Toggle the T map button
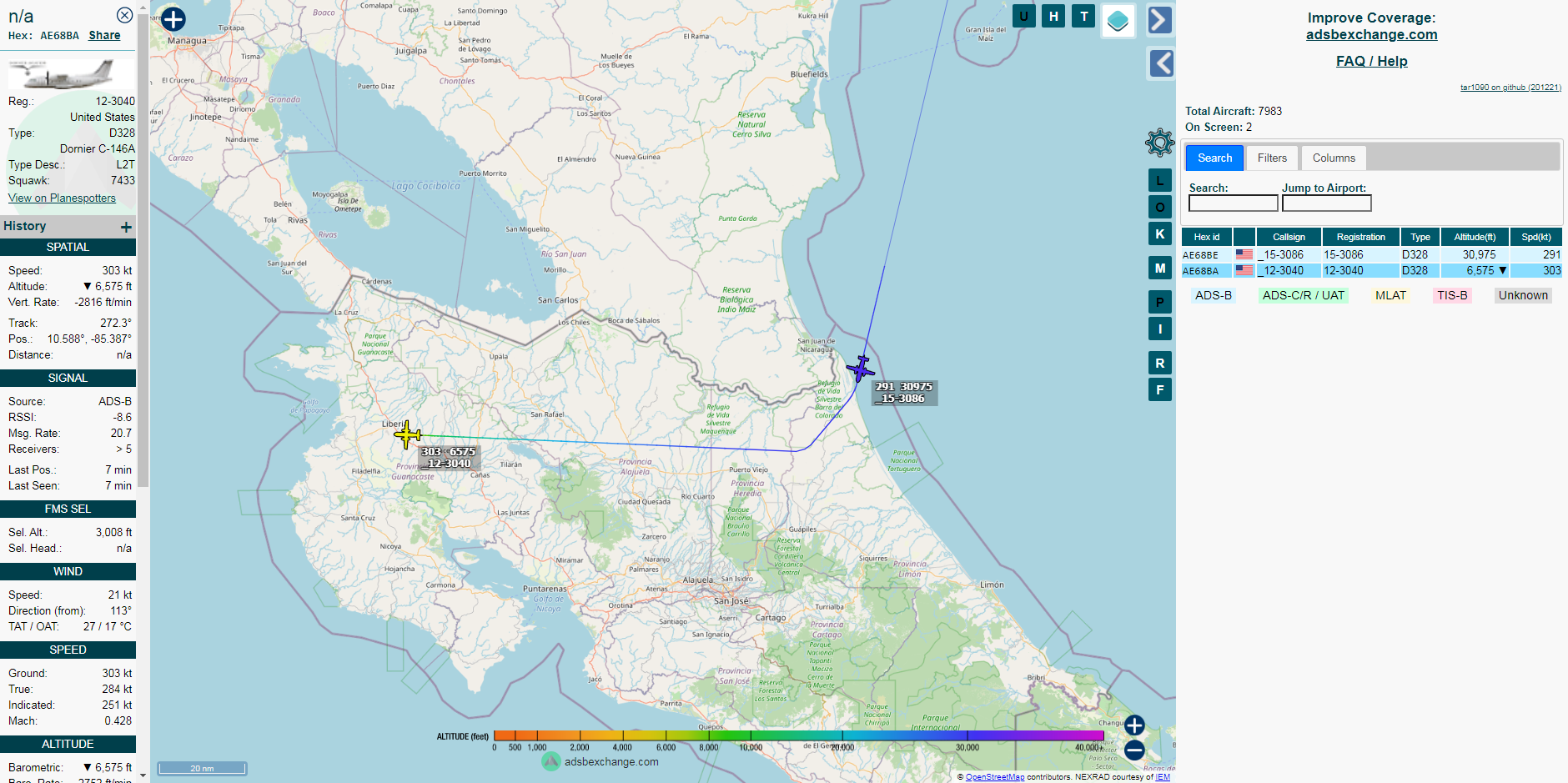Viewport: 1568px width, 783px height. click(x=1083, y=16)
